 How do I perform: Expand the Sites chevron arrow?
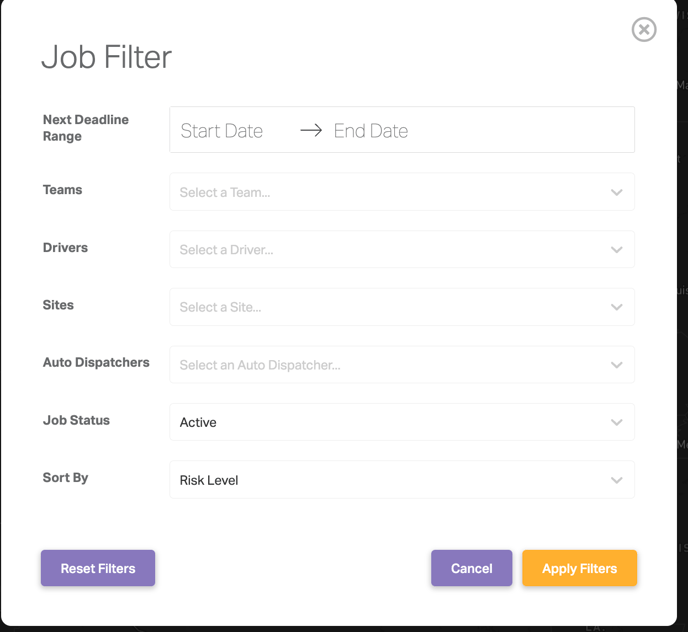click(616, 307)
